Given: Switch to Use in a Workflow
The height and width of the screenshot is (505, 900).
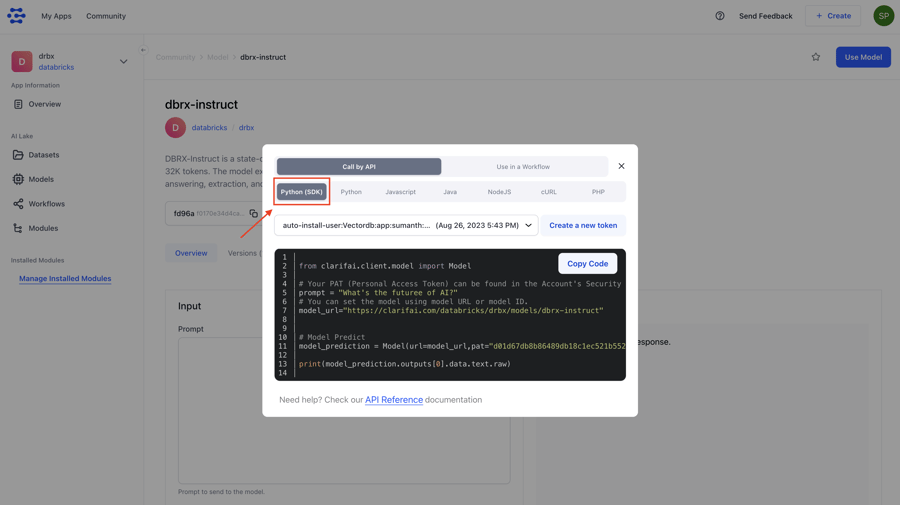Looking at the screenshot, I should click(523, 167).
